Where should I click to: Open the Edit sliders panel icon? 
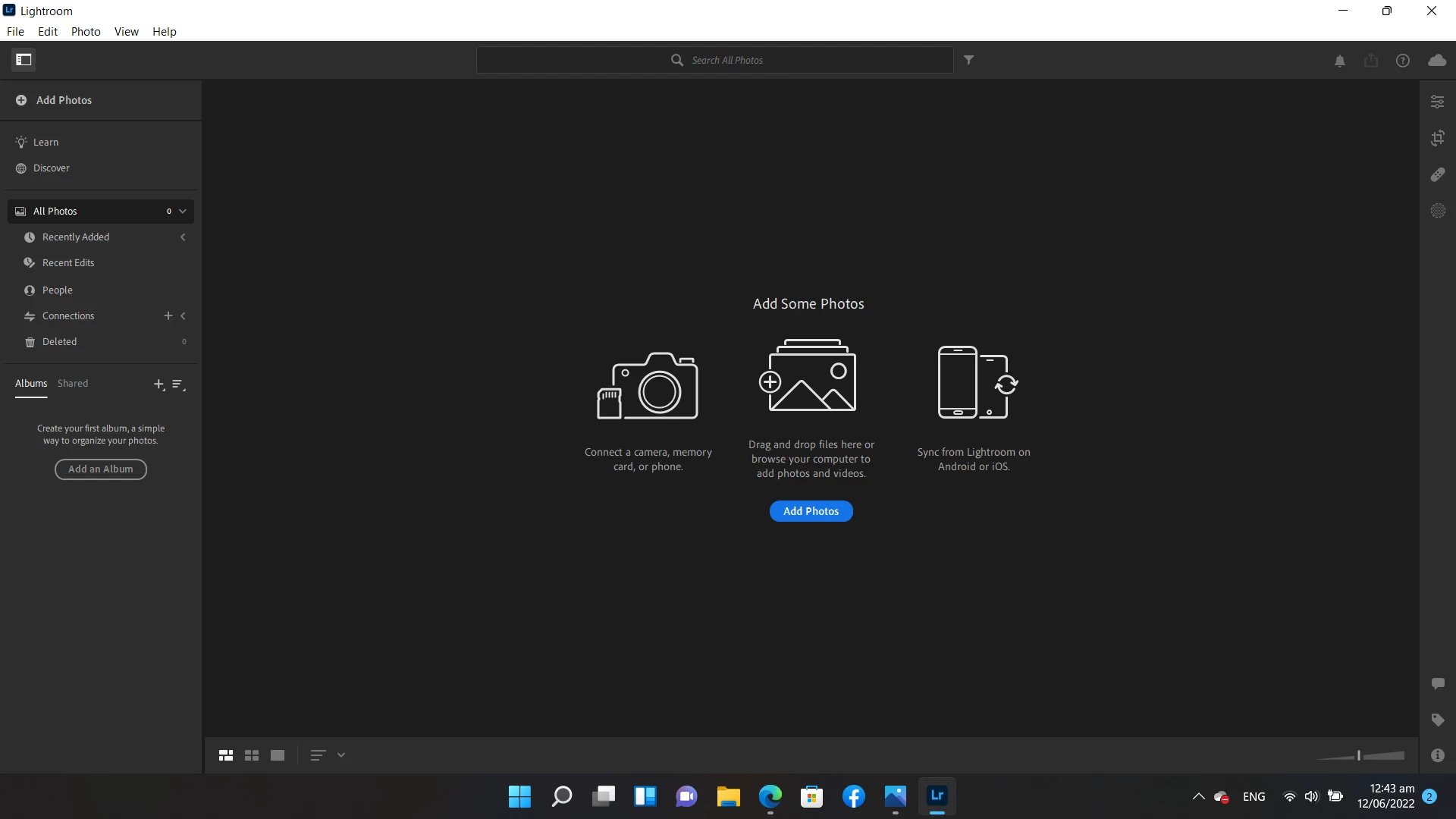1437,102
